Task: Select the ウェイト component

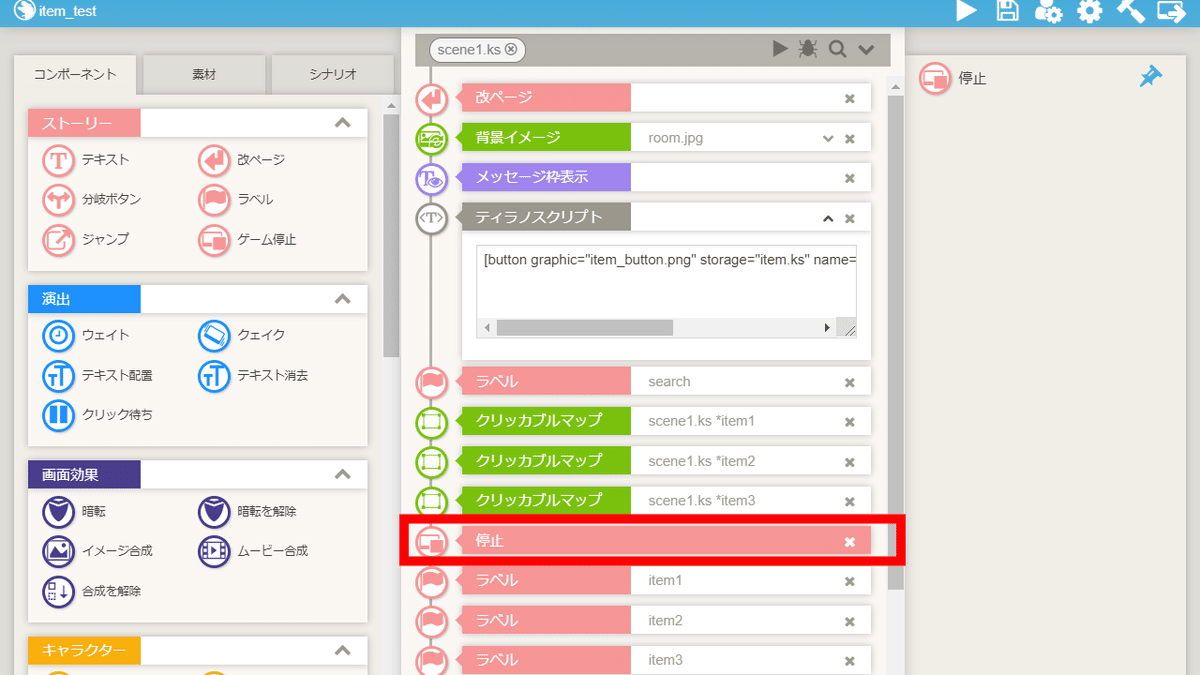Action: tap(86, 335)
